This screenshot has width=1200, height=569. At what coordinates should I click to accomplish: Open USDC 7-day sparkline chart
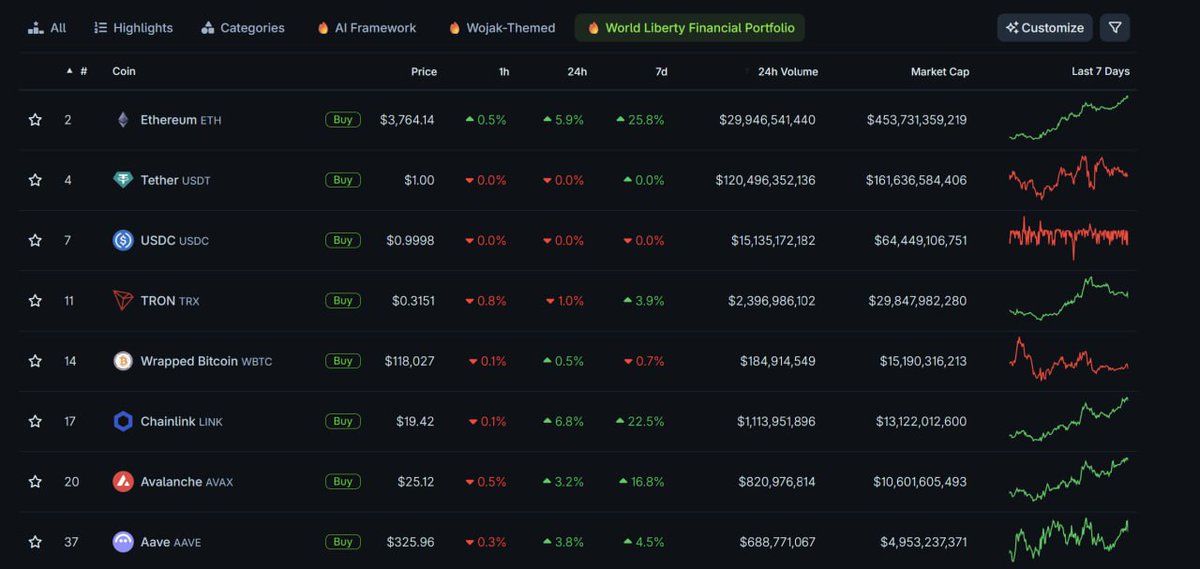click(x=1069, y=238)
